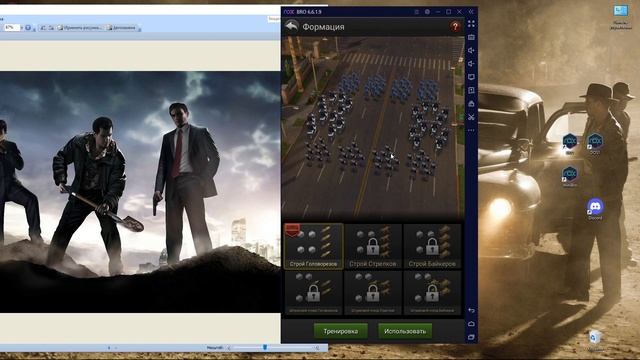
Task: Select the Строй Головорезов formation
Action: coord(313,246)
